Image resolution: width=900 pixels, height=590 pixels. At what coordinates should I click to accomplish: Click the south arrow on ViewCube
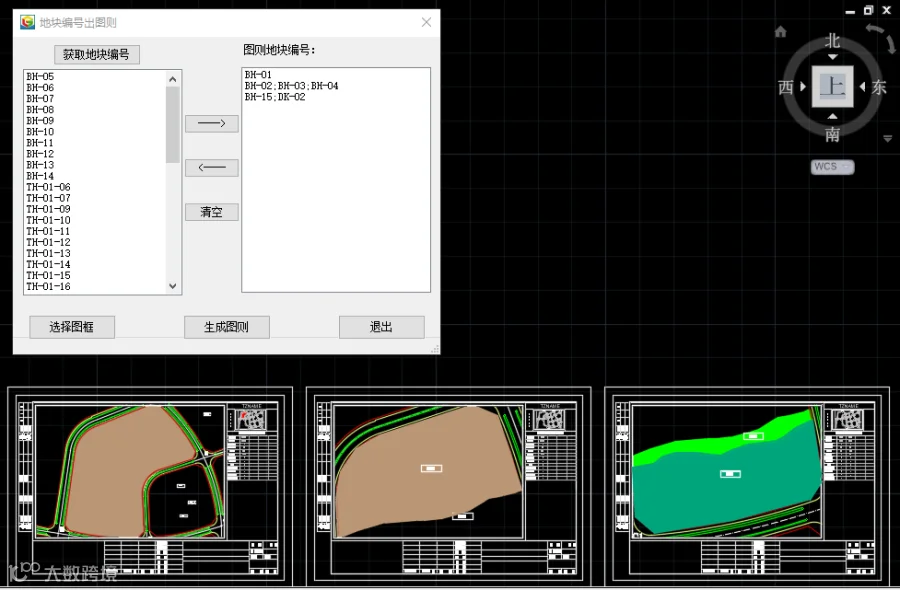point(832,117)
